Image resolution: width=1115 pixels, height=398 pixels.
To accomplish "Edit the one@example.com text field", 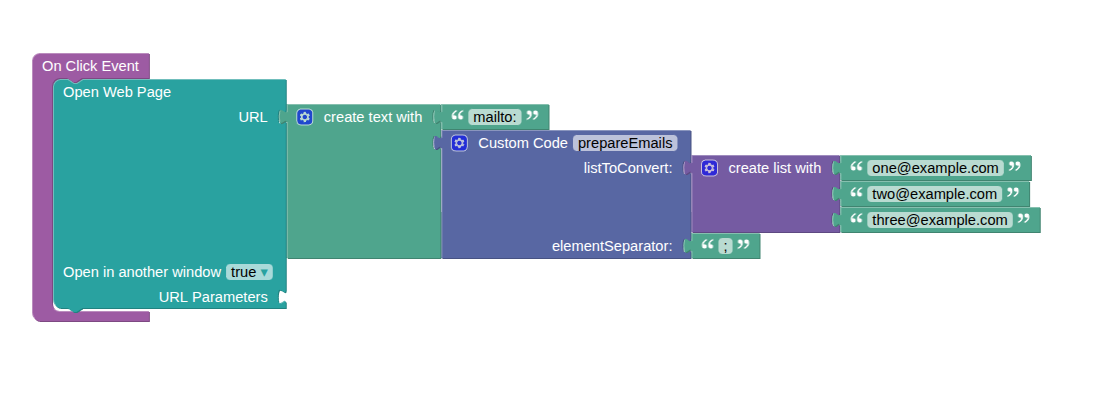I will click(x=935, y=168).
